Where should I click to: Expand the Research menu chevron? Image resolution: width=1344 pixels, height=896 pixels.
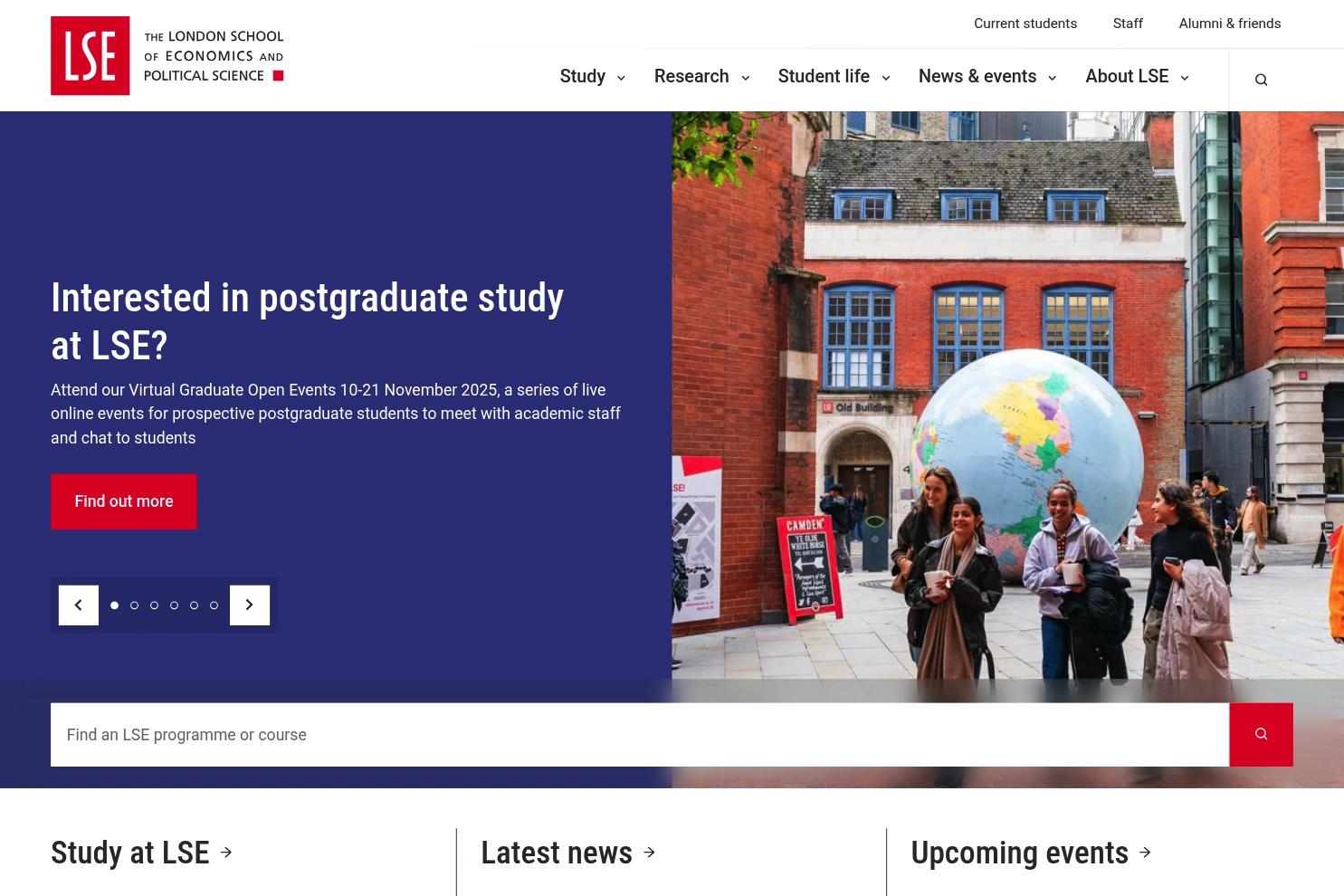tap(746, 78)
